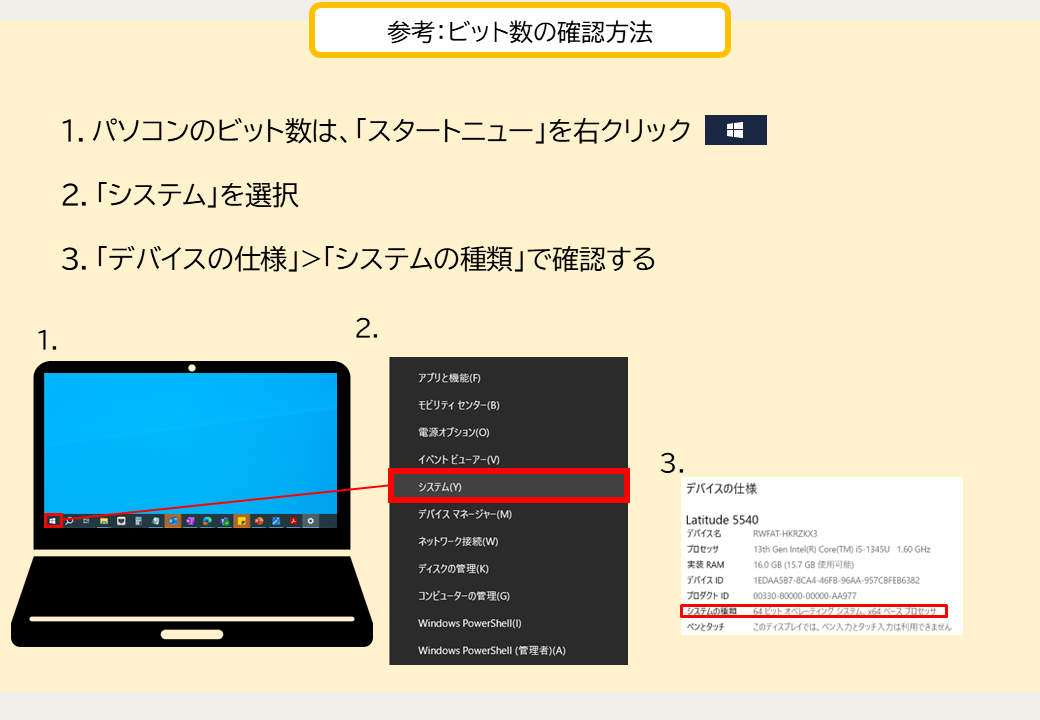This screenshot has height=720, width=1040.
Task: Launch PowerPoint from the taskbar
Action: pos(259,521)
